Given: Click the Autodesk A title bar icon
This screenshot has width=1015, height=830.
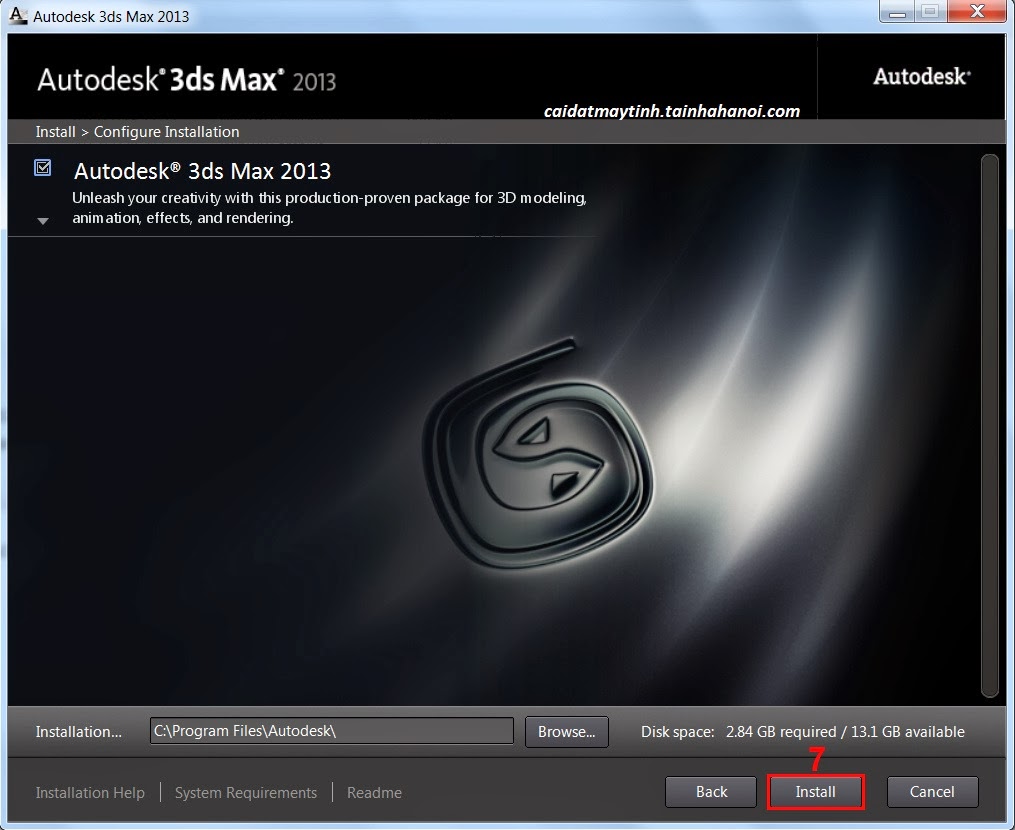Looking at the screenshot, I should point(18,16).
